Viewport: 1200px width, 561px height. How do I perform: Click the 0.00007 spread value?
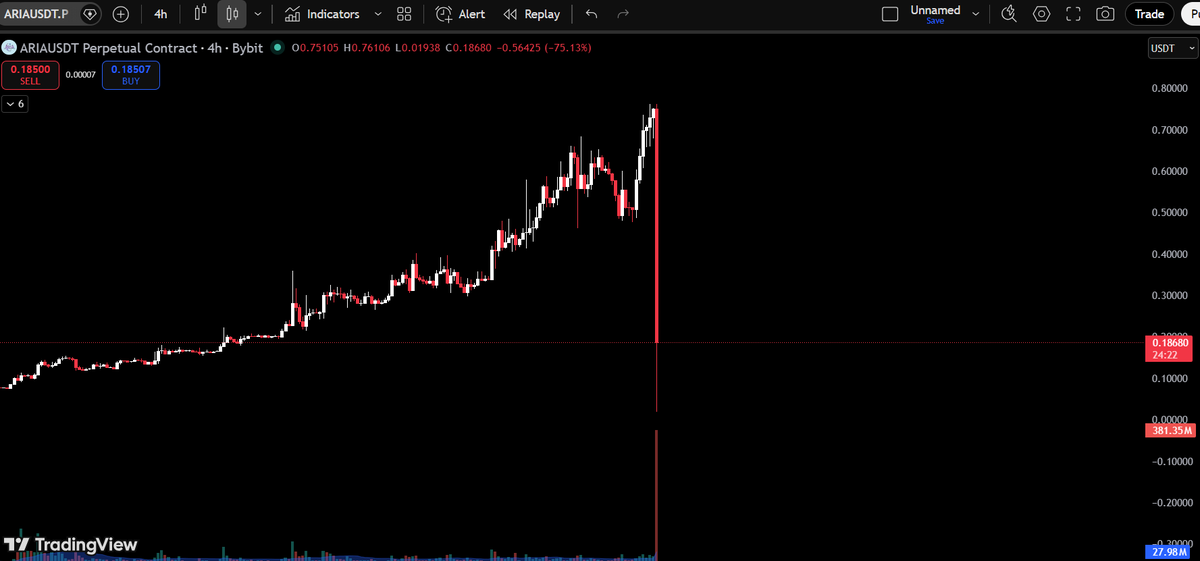click(81, 75)
